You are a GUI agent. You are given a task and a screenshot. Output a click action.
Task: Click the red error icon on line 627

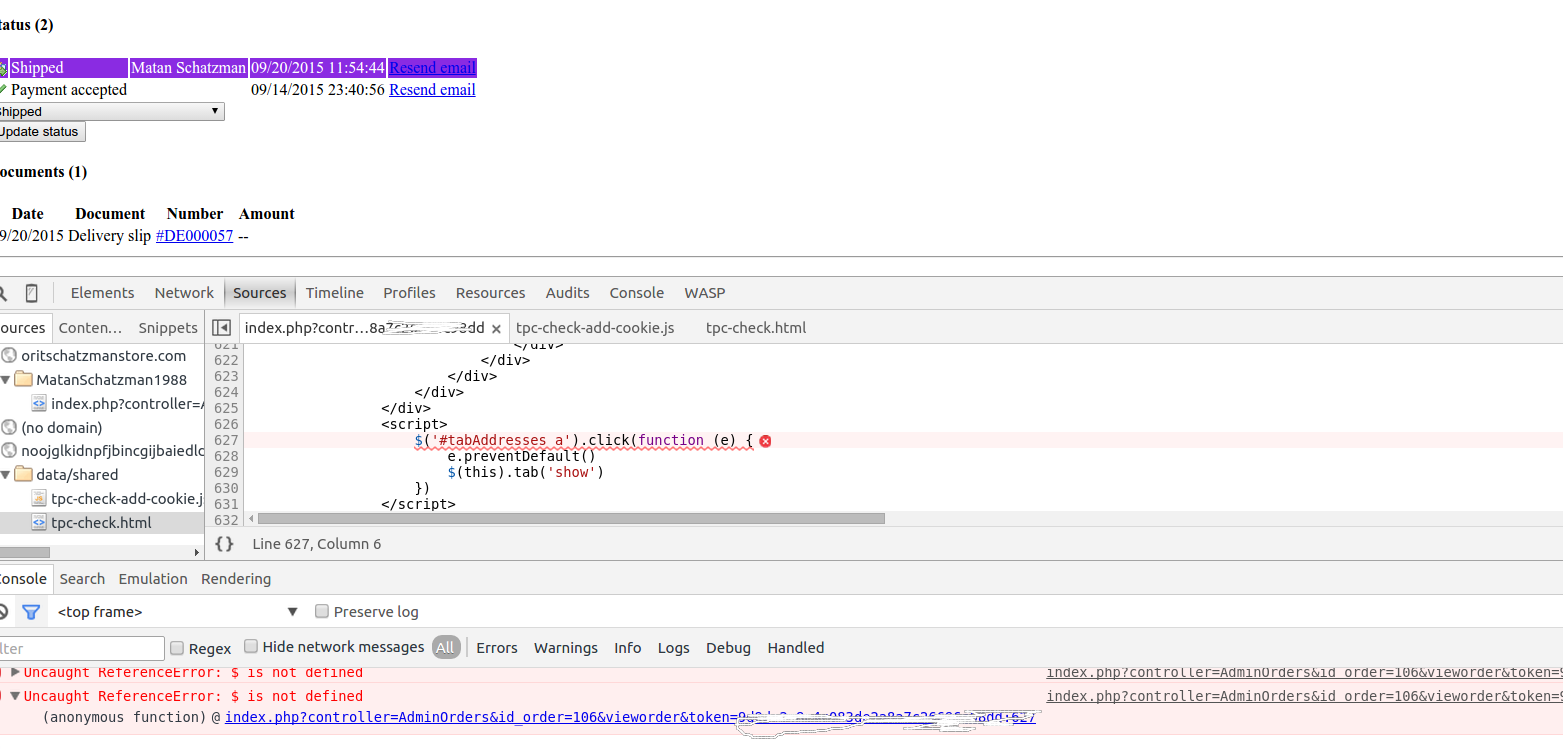pyautogui.click(x=765, y=440)
